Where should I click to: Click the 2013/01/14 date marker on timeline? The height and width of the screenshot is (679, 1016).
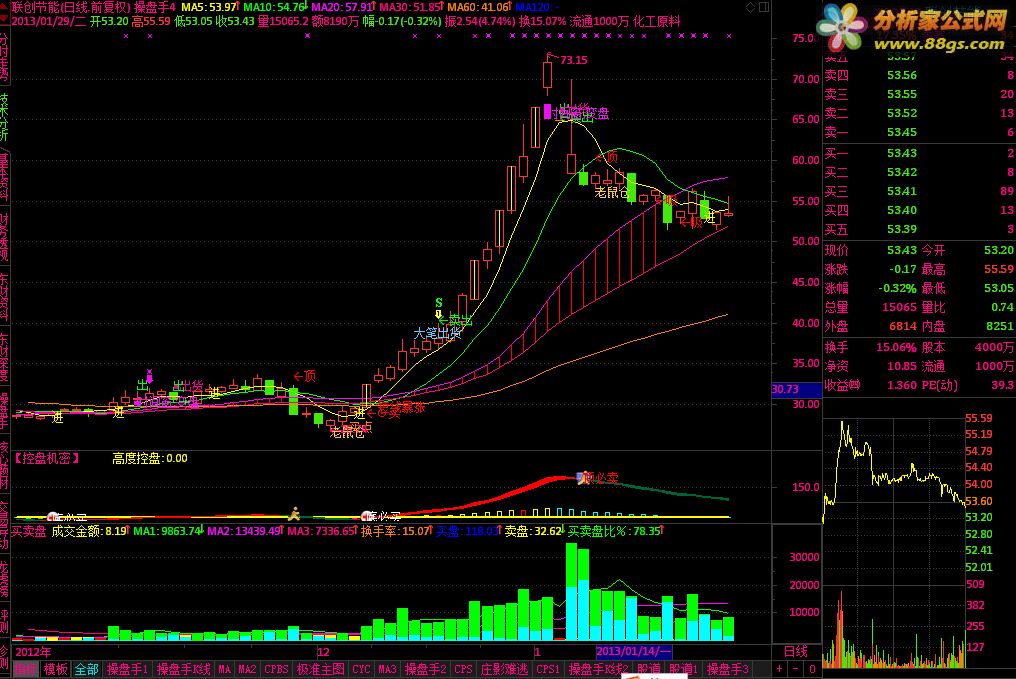[x=633, y=651]
